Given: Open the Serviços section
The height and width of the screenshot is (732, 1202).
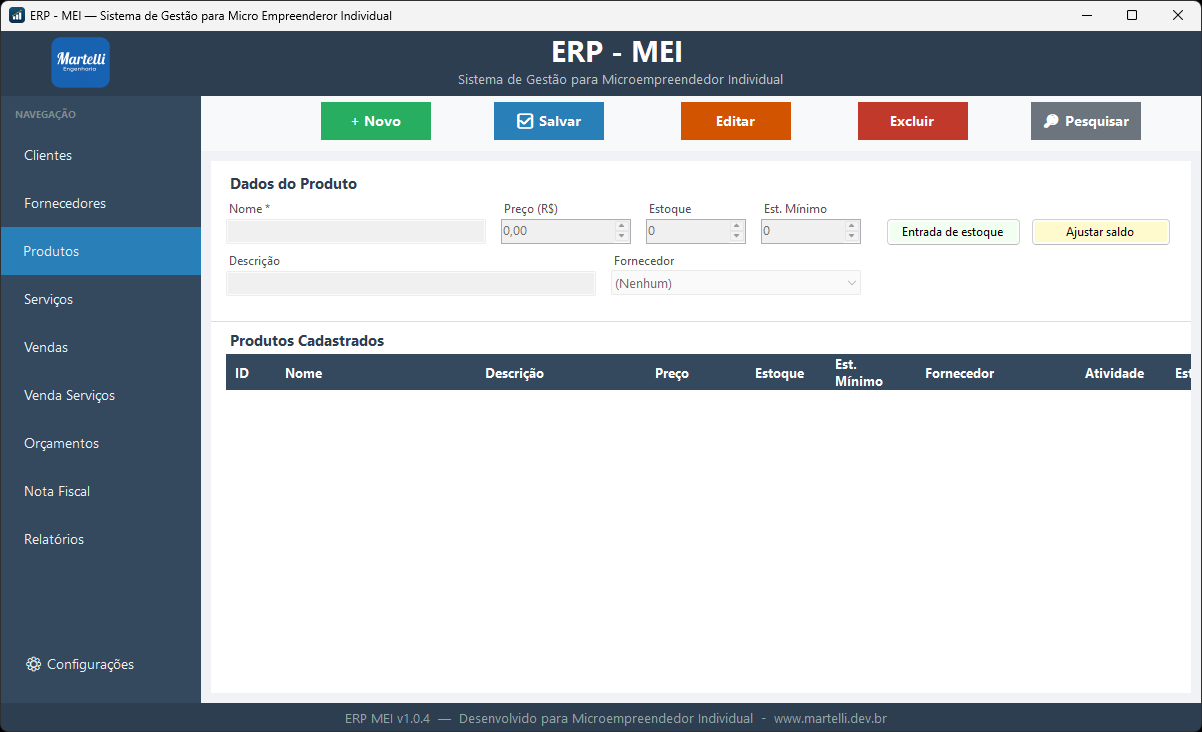Looking at the screenshot, I should pyautogui.click(x=101, y=299).
